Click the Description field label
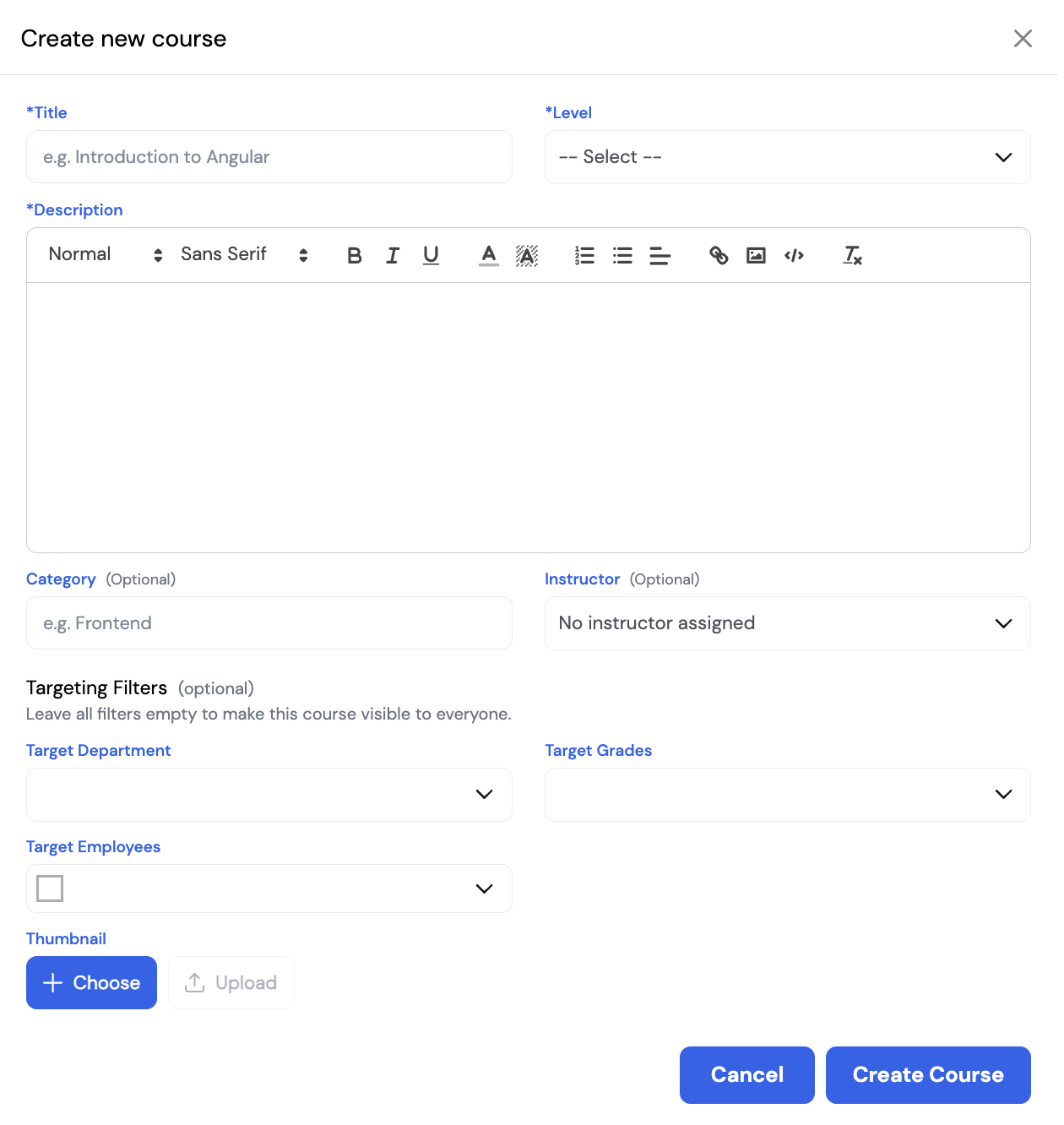The height and width of the screenshot is (1125, 1064). [74, 210]
